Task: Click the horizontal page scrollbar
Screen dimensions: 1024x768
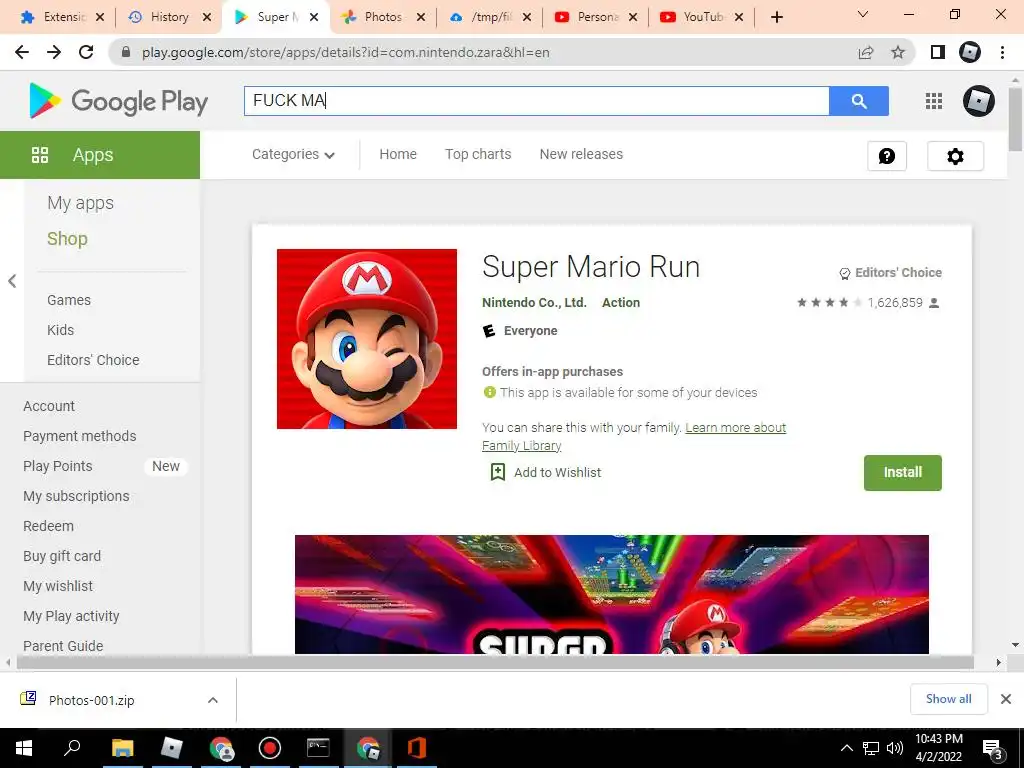Action: coord(495,662)
